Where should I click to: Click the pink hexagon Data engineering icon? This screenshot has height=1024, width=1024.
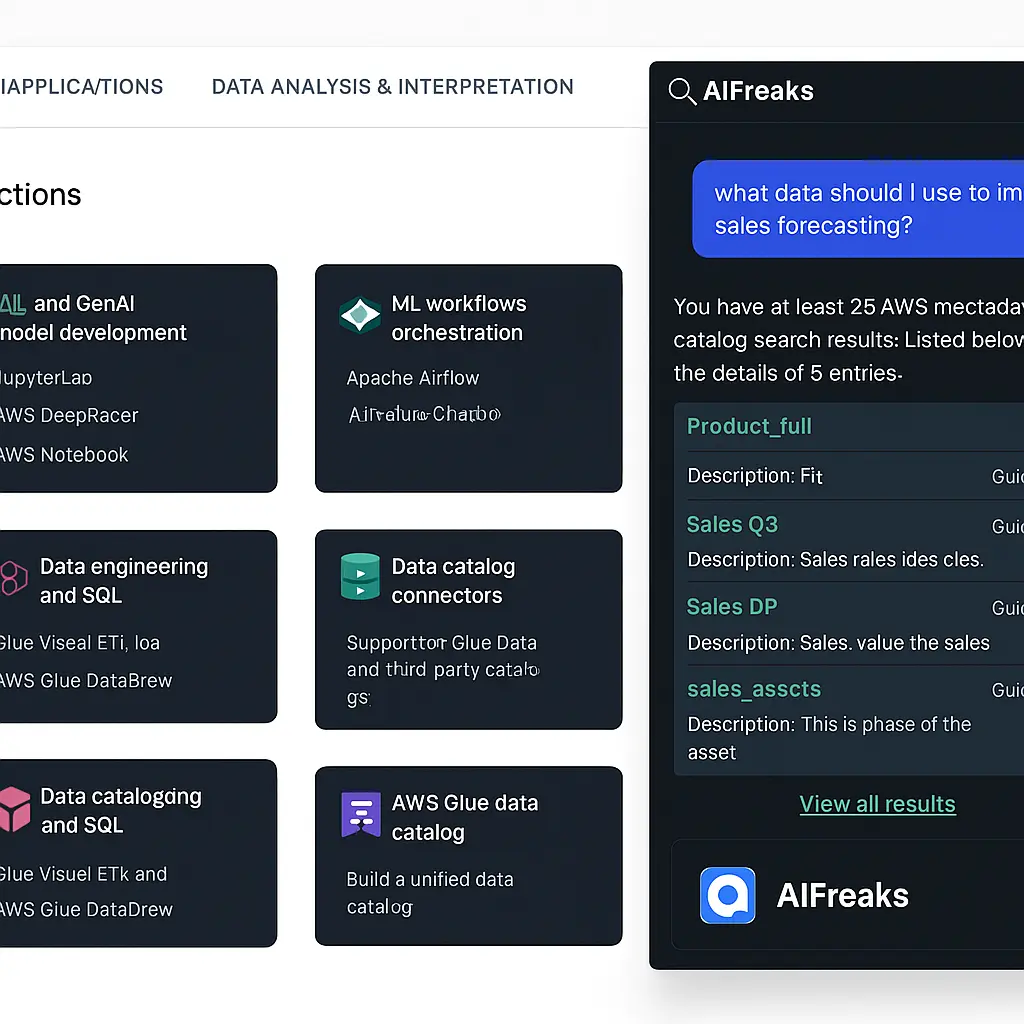(x=14, y=579)
